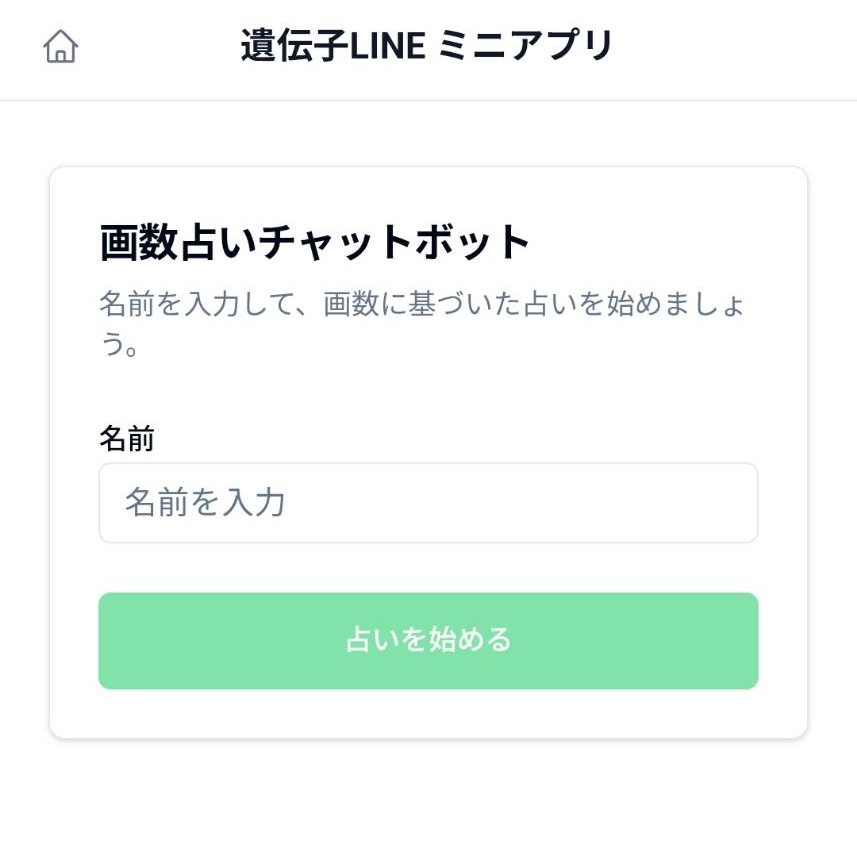Start the fortune telling with the green button
The width and height of the screenshot is (857, 847).
(x=428, y=640)
